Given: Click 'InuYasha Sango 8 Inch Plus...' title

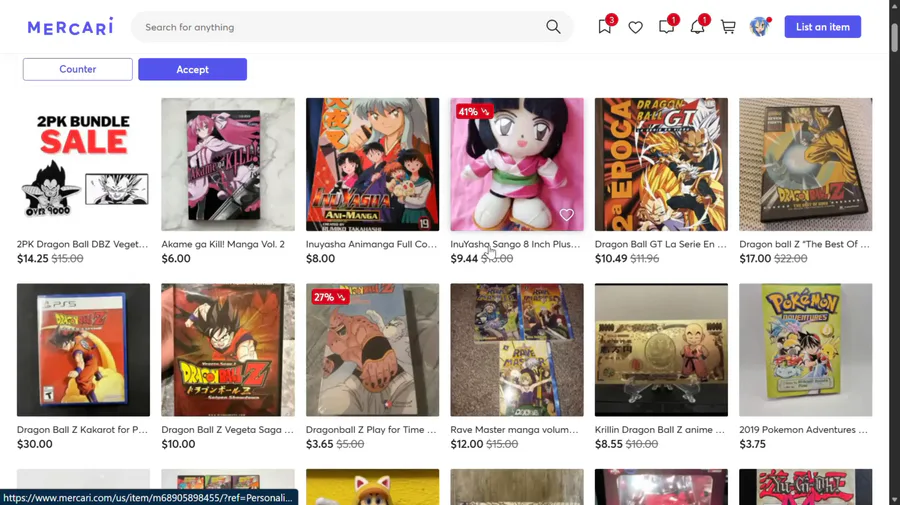Looking at the screenshot, I should pos(515,244).
